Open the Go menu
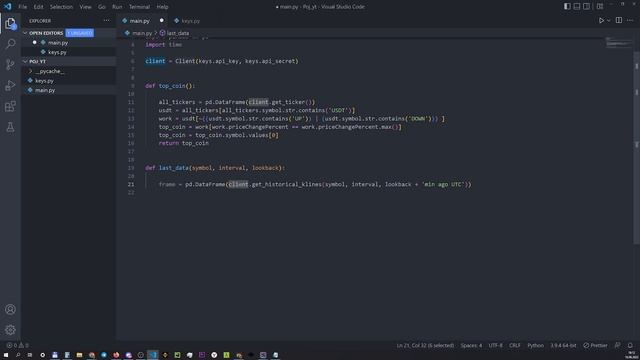 coord(102,7)
